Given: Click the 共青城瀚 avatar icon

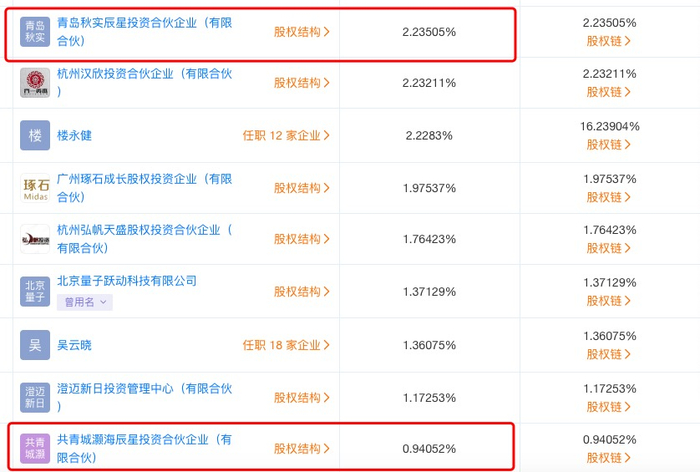Looking at the screenshot, I should (x=35, y=448).
